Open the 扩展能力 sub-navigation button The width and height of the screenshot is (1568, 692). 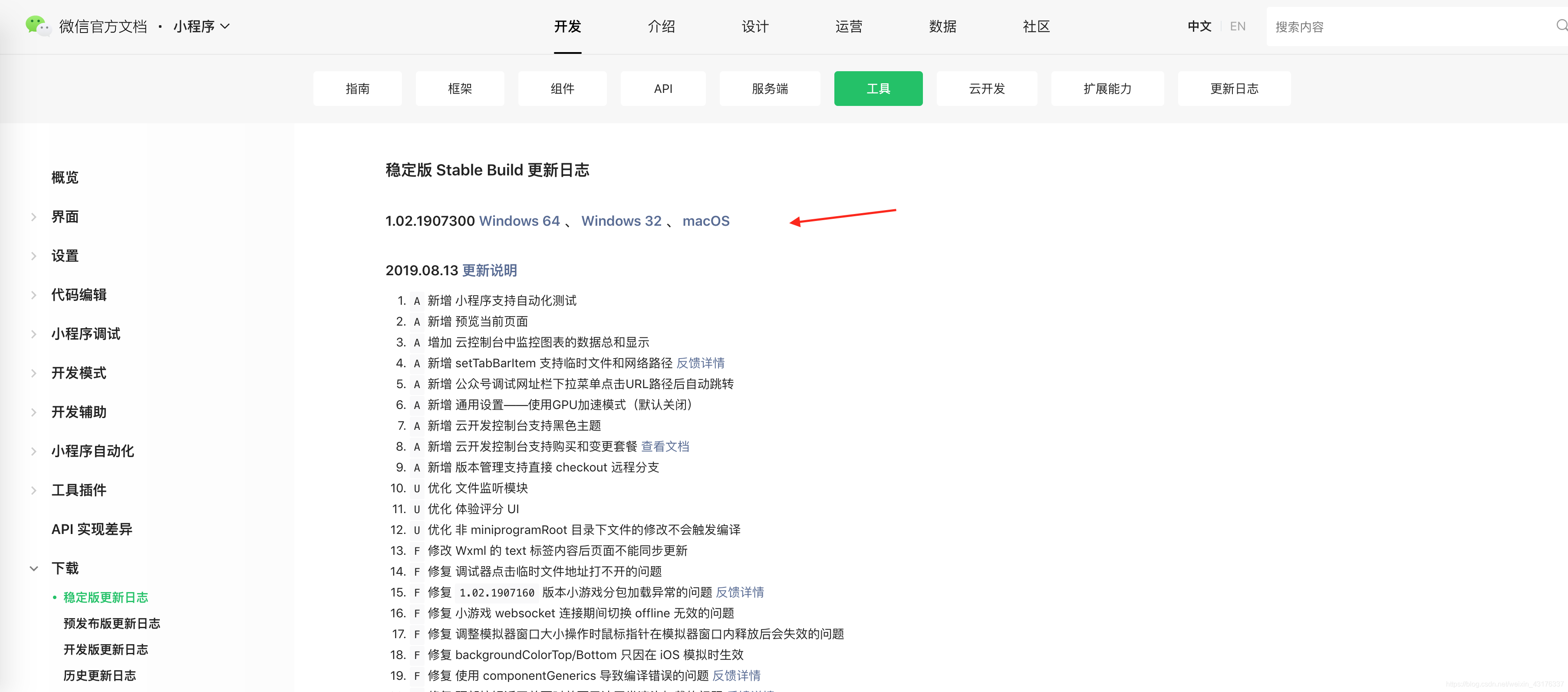click(1107, 88)
